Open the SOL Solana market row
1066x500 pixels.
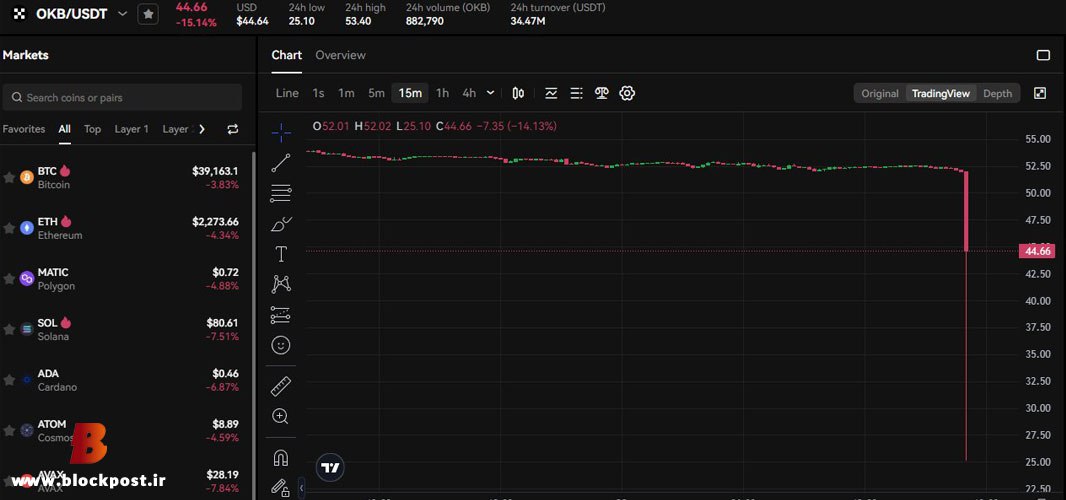tap(126, 329)
